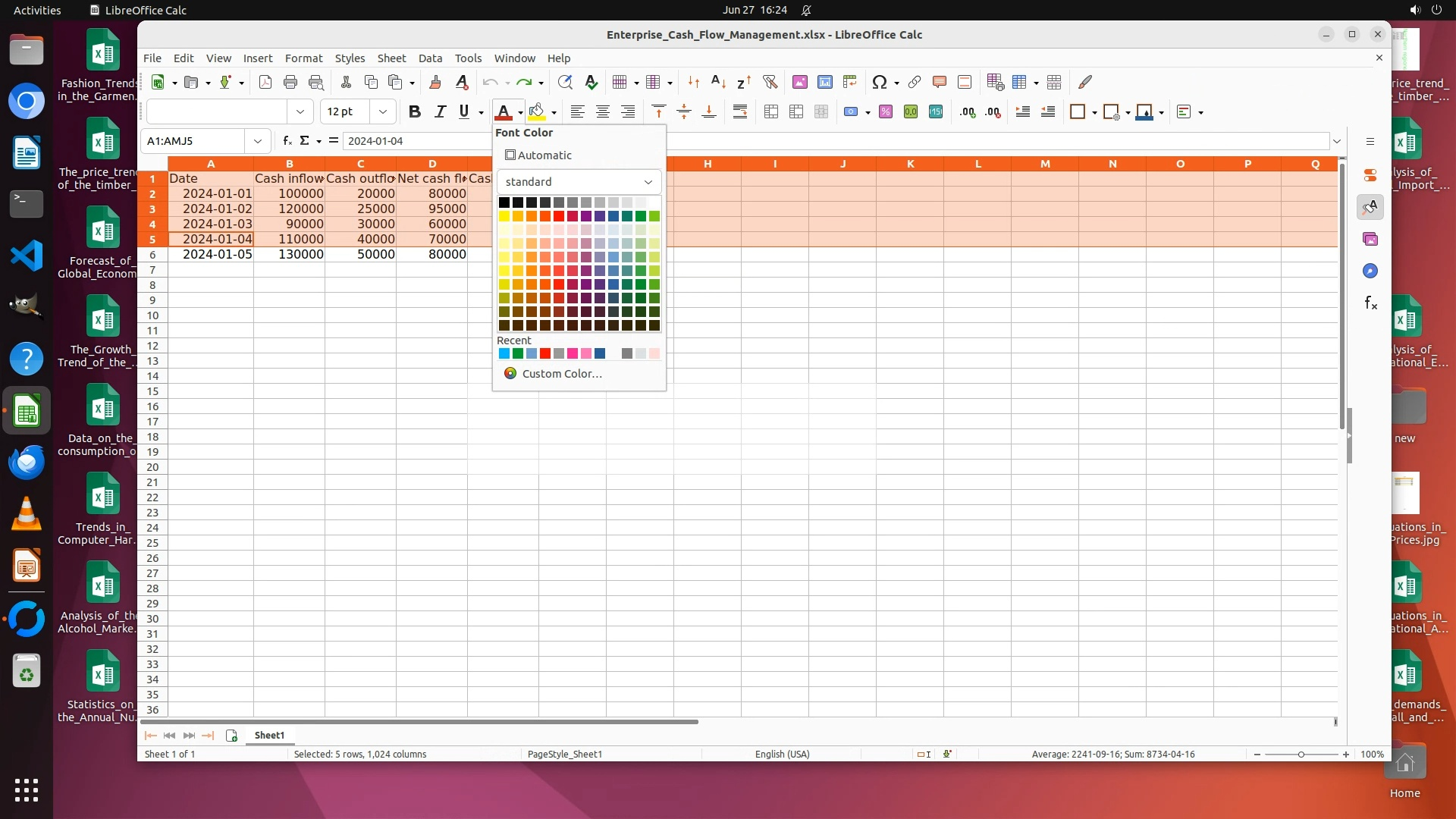
Task: Click the Wrap Text toolbar icon
Action: [740, 111]
